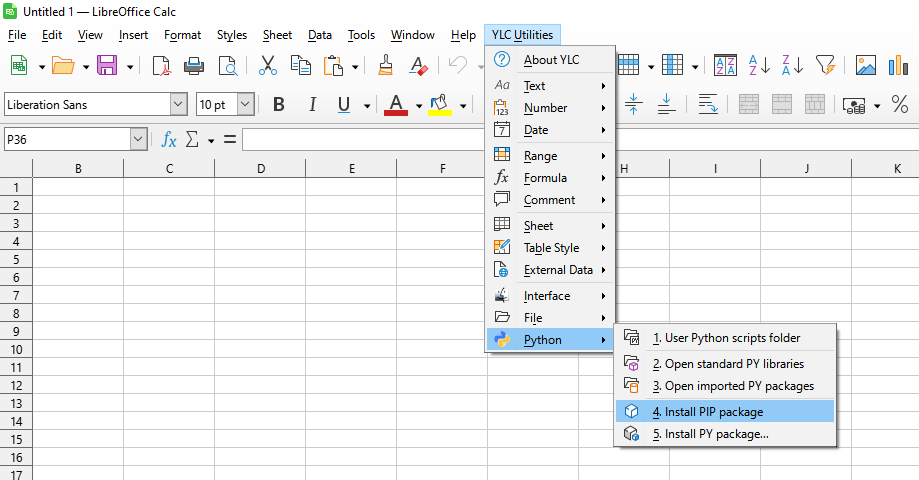Choose About YLC from the menu
This screenshot has height=480, width=919.
point(551,60)
